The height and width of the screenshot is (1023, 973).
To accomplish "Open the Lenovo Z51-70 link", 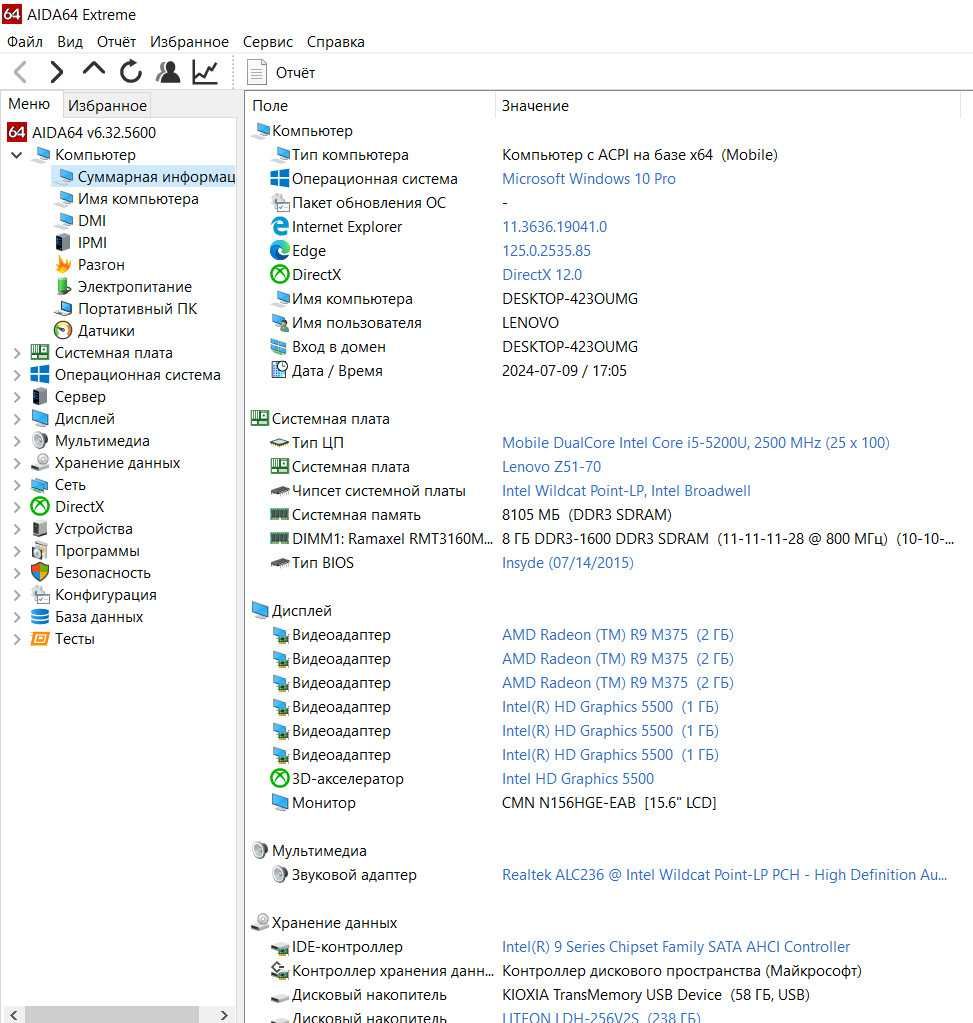I will point(551,467).
